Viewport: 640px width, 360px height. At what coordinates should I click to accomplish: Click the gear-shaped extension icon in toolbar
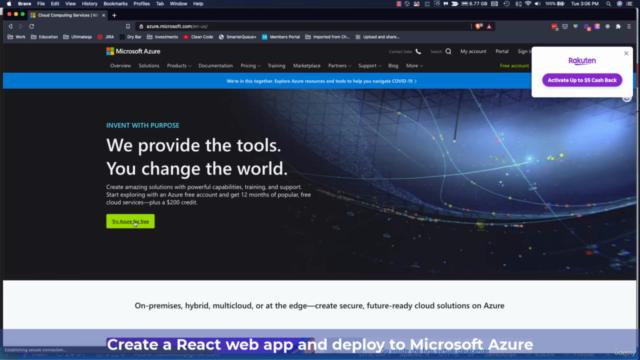pos(607,26)
